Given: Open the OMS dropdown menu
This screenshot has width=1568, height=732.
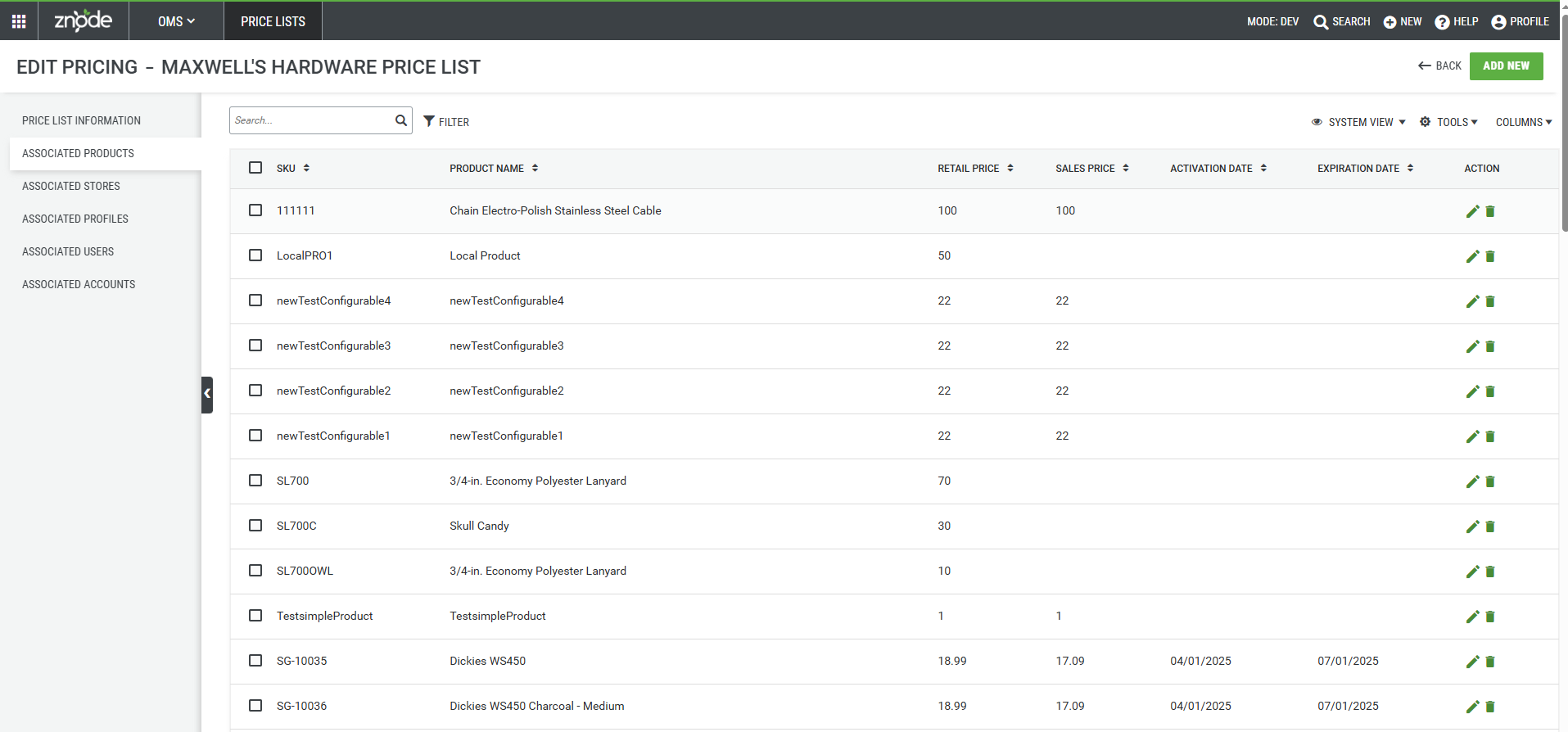Looking at the screenshot, I should click(176, 21).
